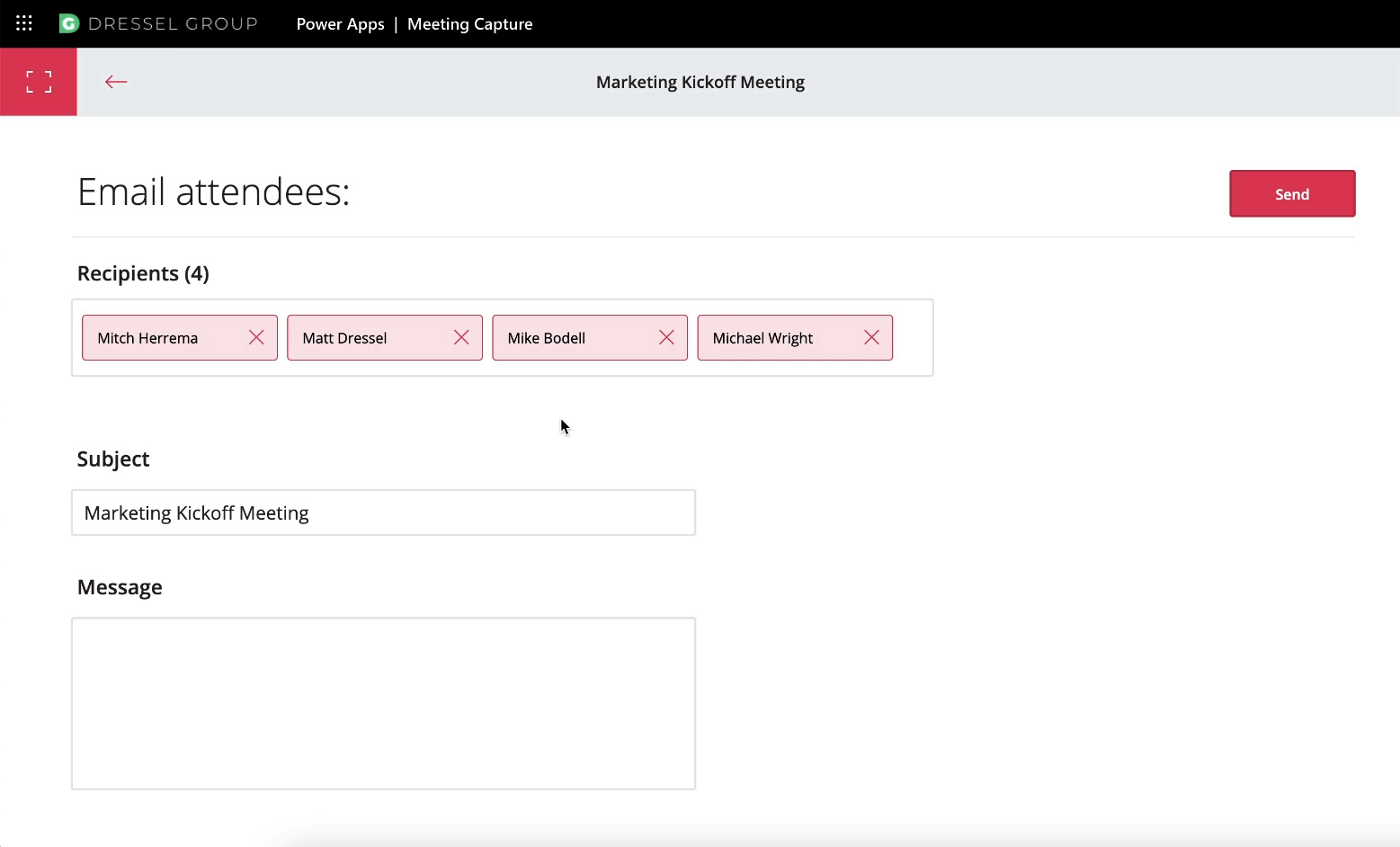Toggle the fullscreen capture icon
1400x847 pixels.
pos(39,82)
